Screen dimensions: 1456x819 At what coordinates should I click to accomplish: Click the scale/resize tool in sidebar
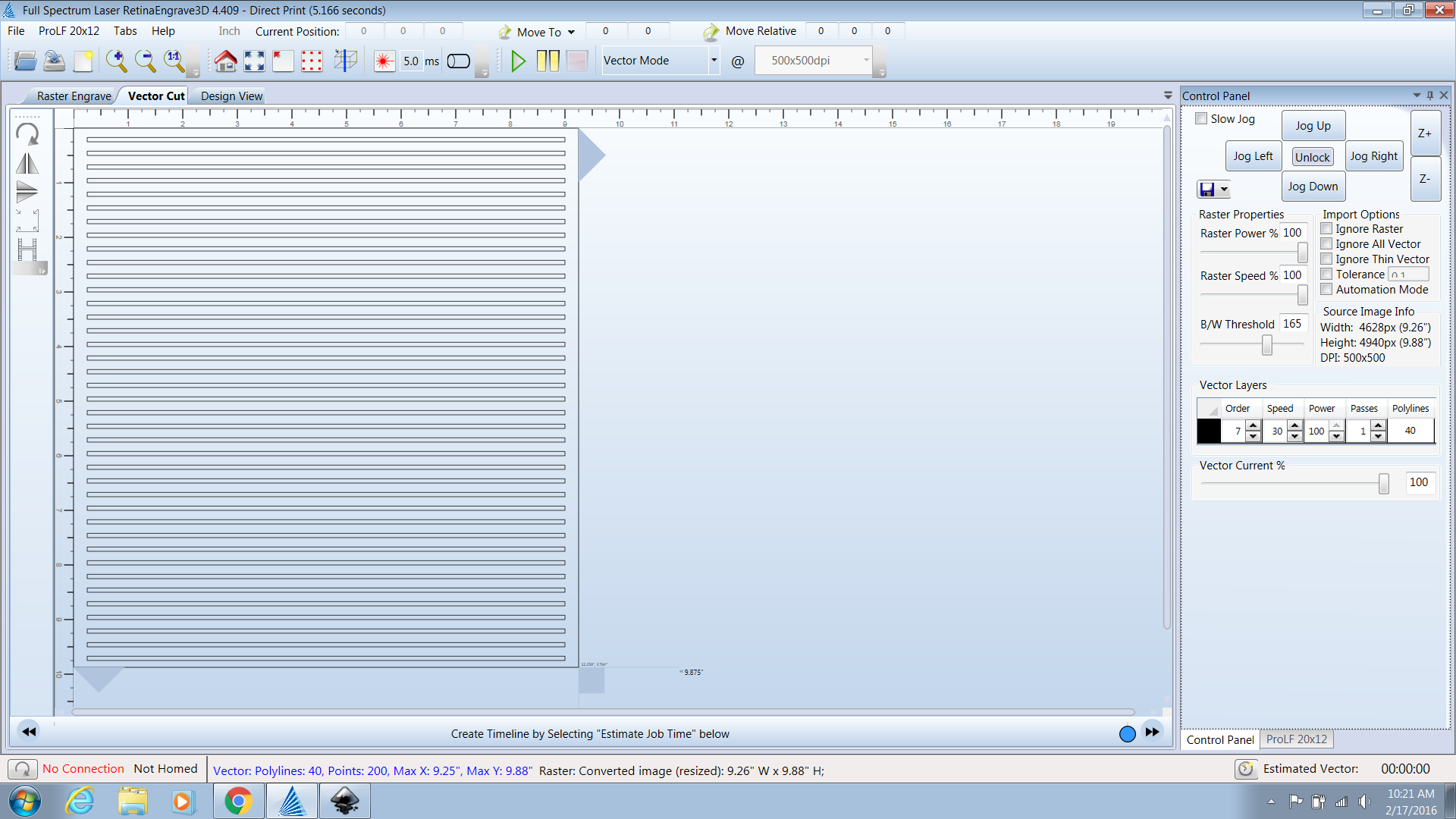(27, 221)
